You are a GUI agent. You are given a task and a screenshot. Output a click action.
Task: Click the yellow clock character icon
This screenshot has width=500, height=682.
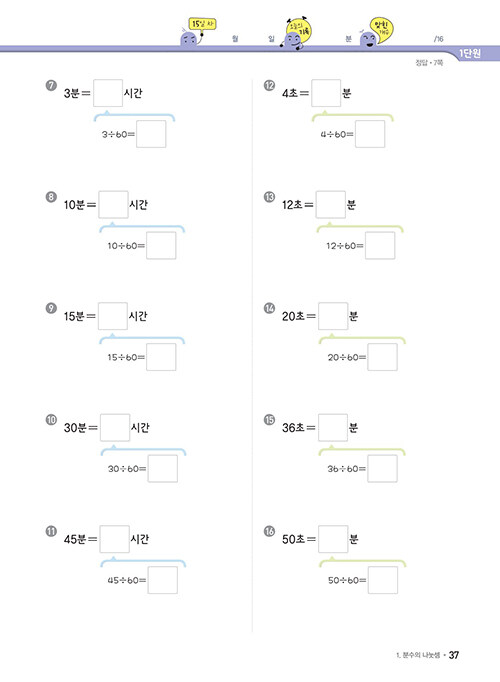[x=297, y=33]
